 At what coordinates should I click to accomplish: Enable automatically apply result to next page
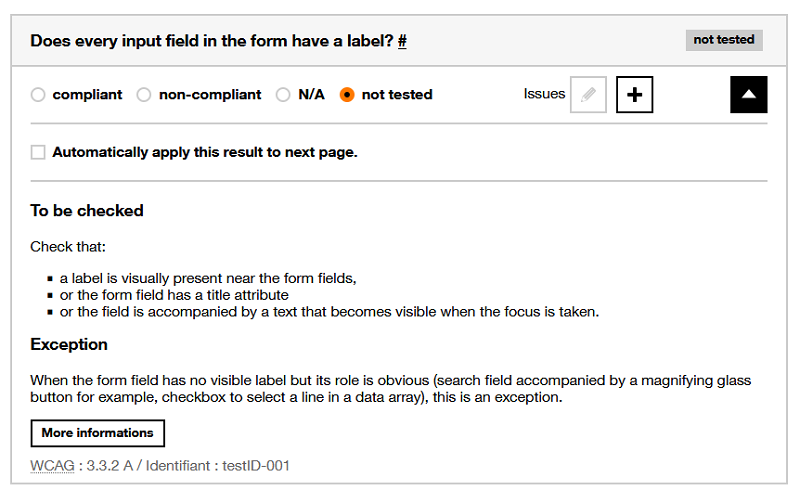click(38, 153)
